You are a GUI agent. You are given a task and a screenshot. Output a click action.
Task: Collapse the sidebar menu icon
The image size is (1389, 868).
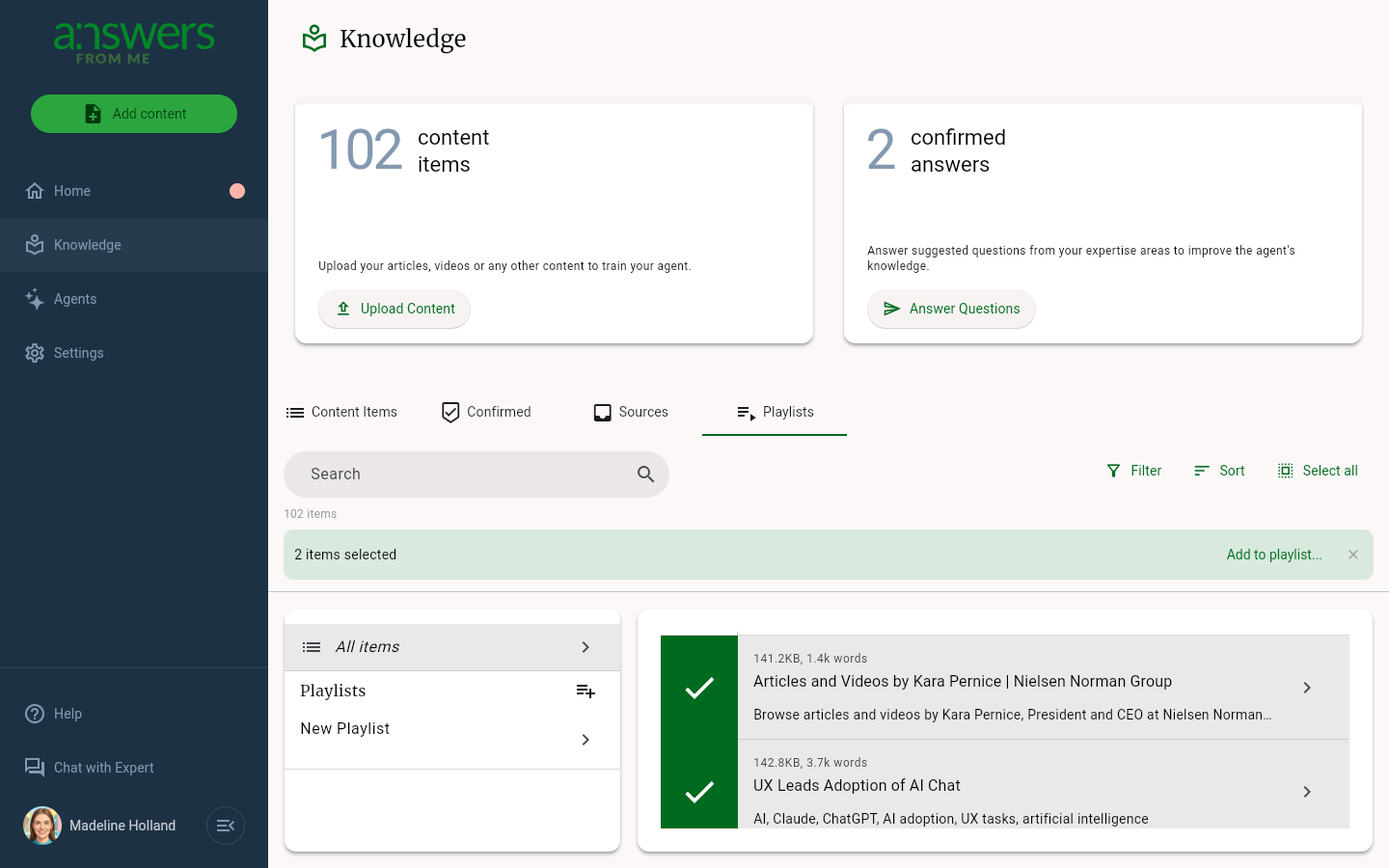(x=226, y=826)
